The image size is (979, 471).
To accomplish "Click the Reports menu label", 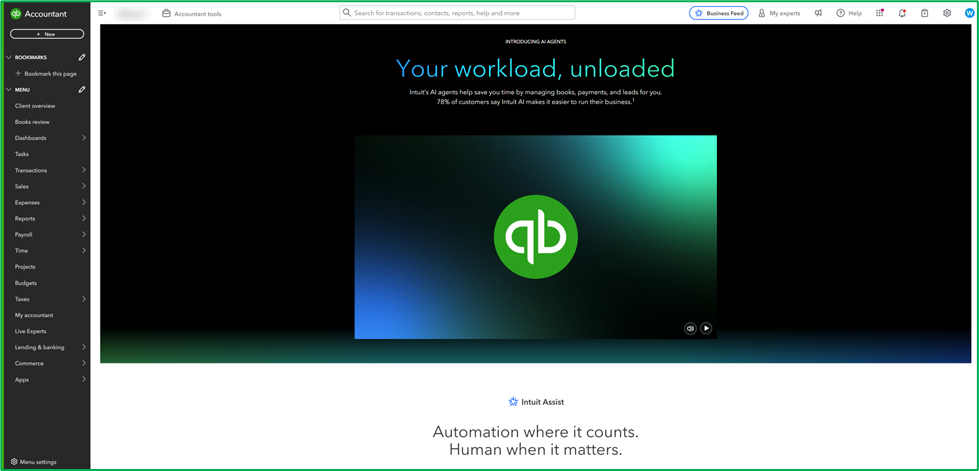I will point(25,219).
